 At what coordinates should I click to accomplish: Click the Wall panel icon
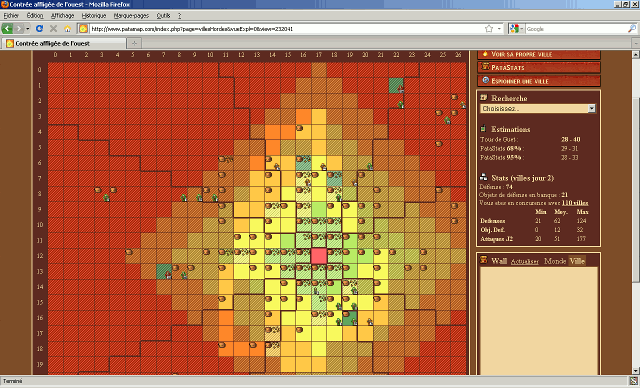(484, 260)
